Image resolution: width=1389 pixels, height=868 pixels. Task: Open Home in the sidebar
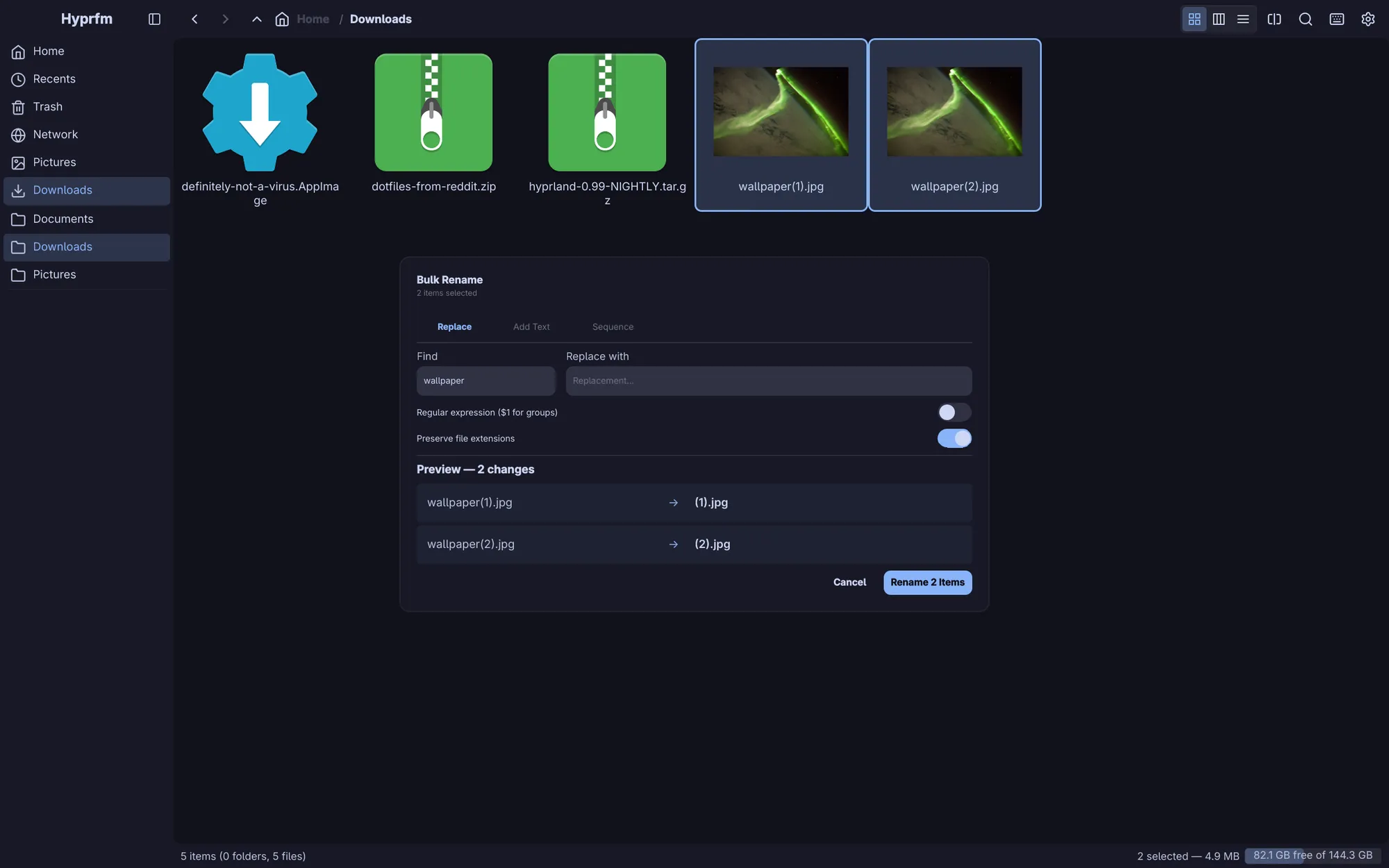click(x=87, y=51)
